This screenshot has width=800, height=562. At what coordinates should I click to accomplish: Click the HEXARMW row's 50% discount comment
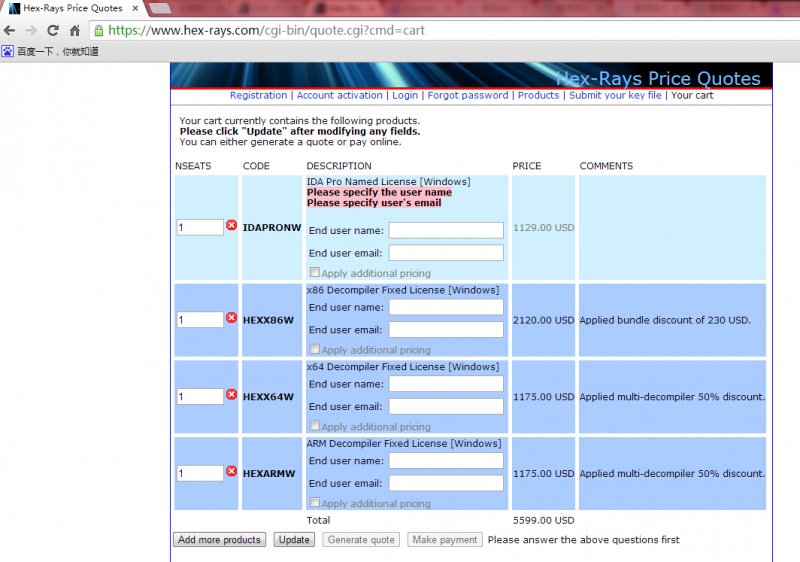[x=672, y=473]
